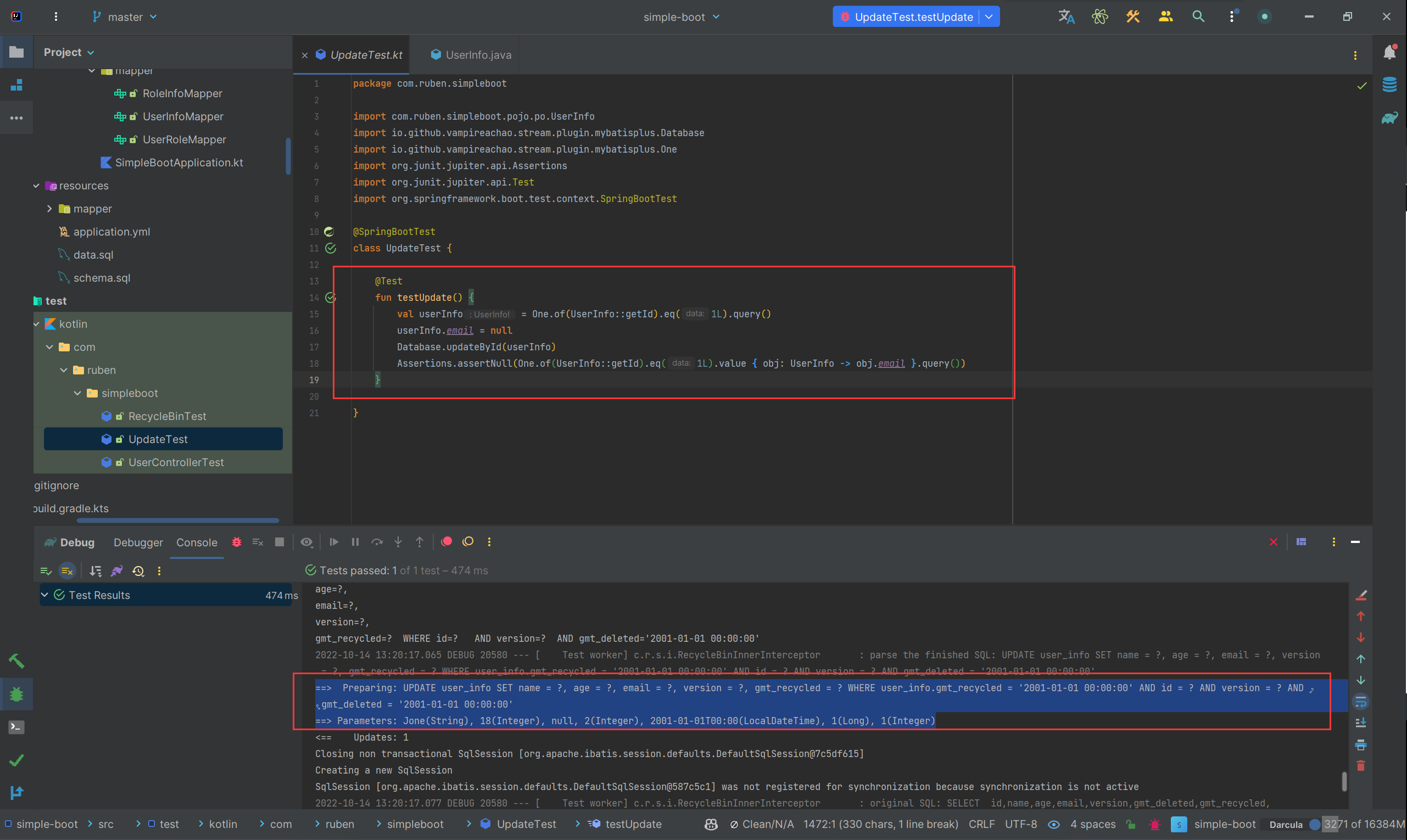
Task: Click View Breakpoints red circles icon
Action: pyautogui.click(x=446, y=542)
